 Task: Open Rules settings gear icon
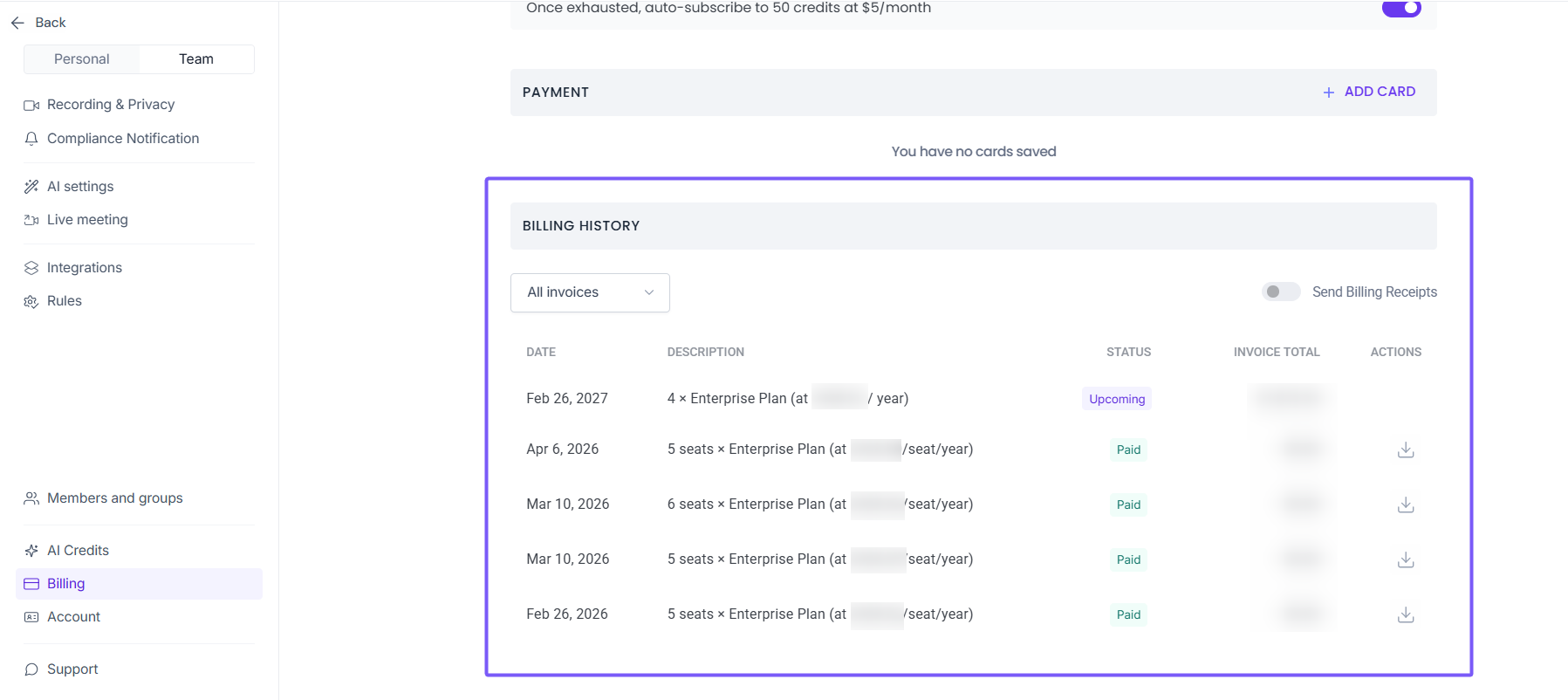pyautogui.click(x=31, y=301)
